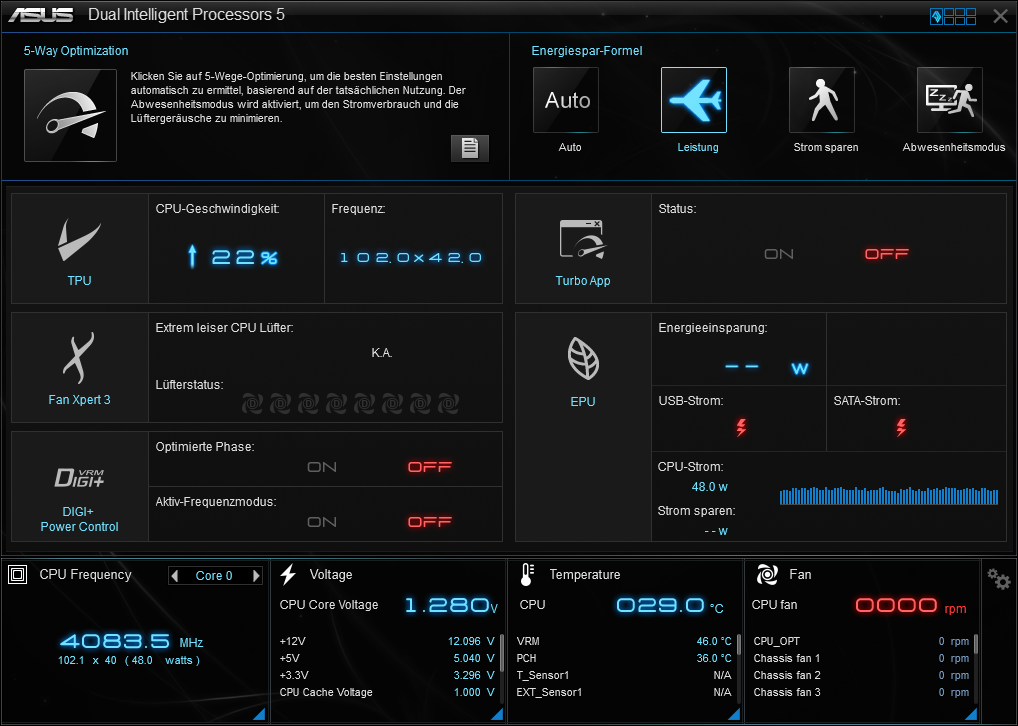The width and height of the screenshot is (1018, 726).
Task: Click the T_Sensor1 N/A row
Action: [624, 675]
